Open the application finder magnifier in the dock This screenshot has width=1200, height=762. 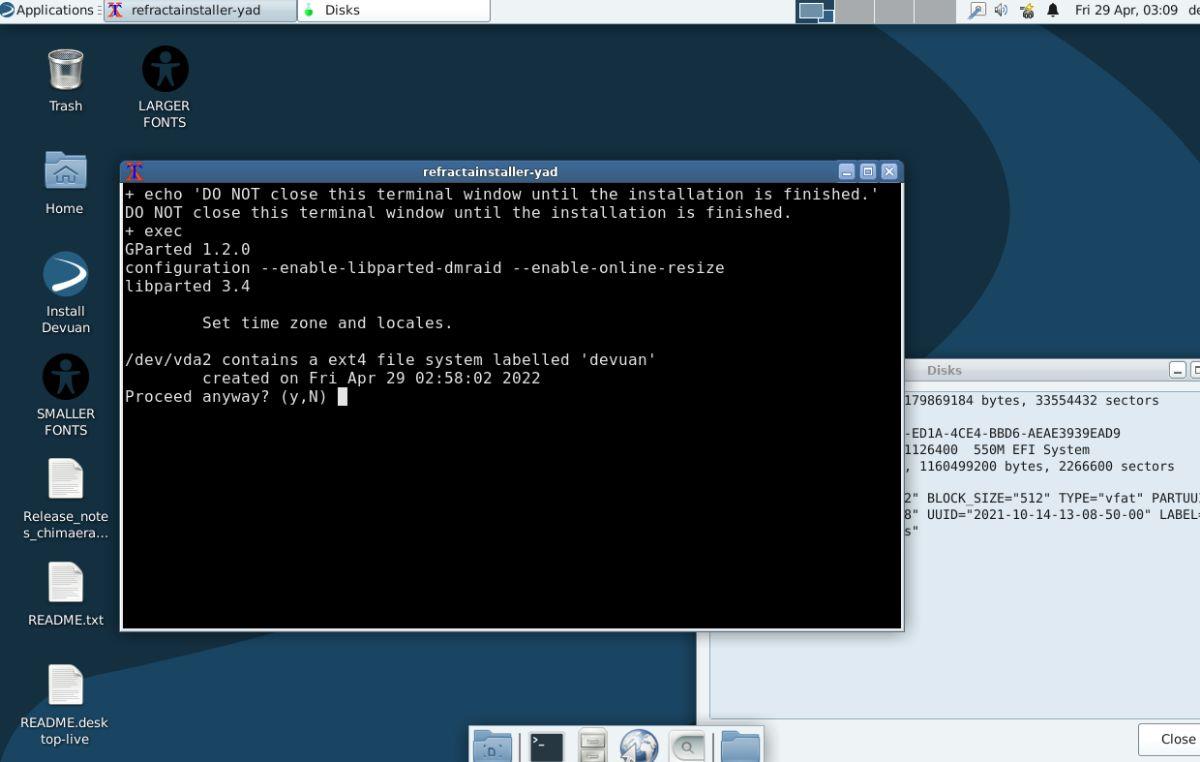click(687, 744)
